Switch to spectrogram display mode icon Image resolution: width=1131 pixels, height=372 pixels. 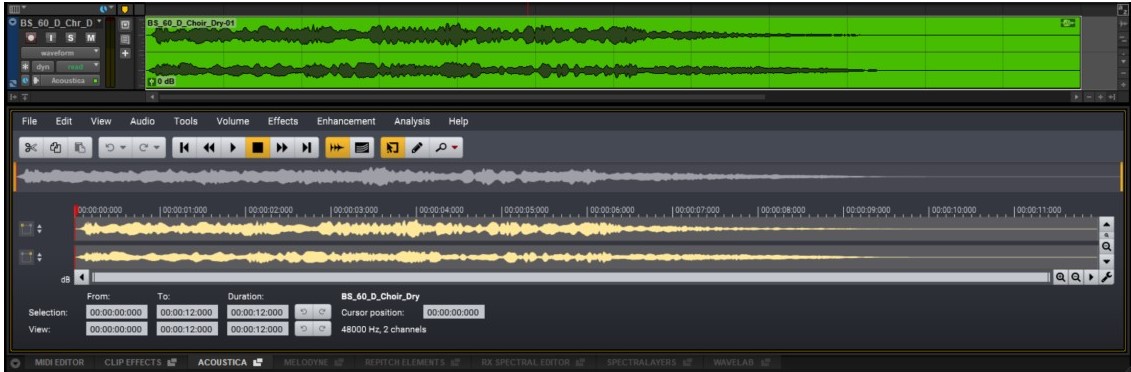(x=361, y=147)
